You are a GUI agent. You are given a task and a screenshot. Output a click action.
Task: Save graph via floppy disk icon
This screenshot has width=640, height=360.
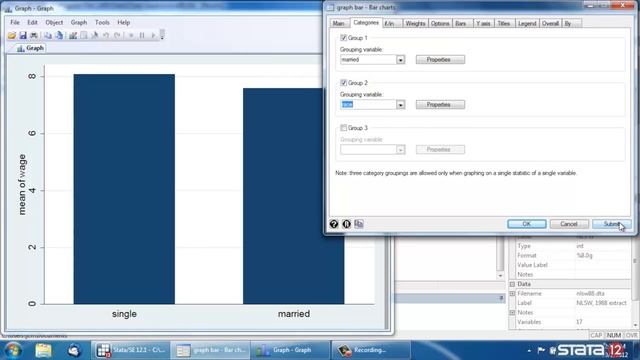click(23, 36)
